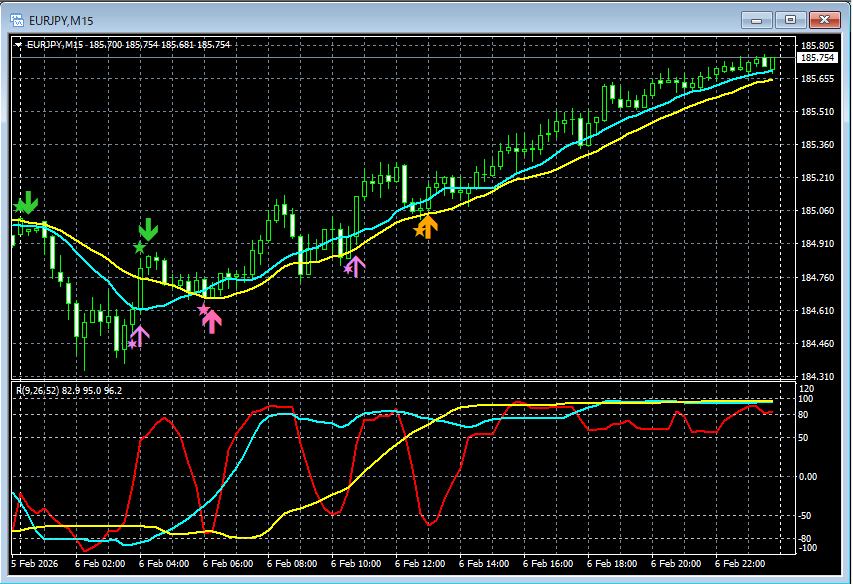Click the 184.610 price scale label
This screenshot has width=853, height=584.
817,310
